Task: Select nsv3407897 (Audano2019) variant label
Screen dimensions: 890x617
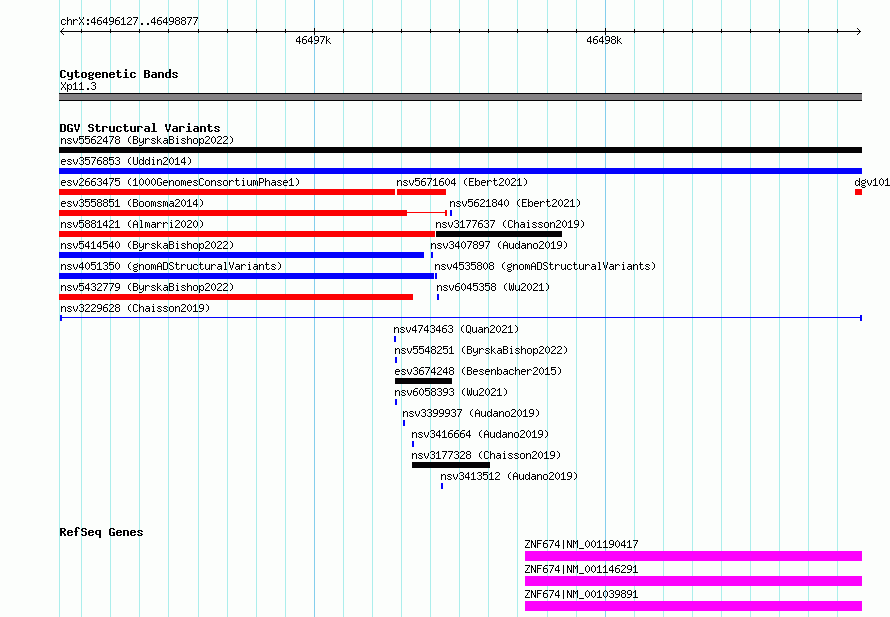Action: (x=499, y=245)
